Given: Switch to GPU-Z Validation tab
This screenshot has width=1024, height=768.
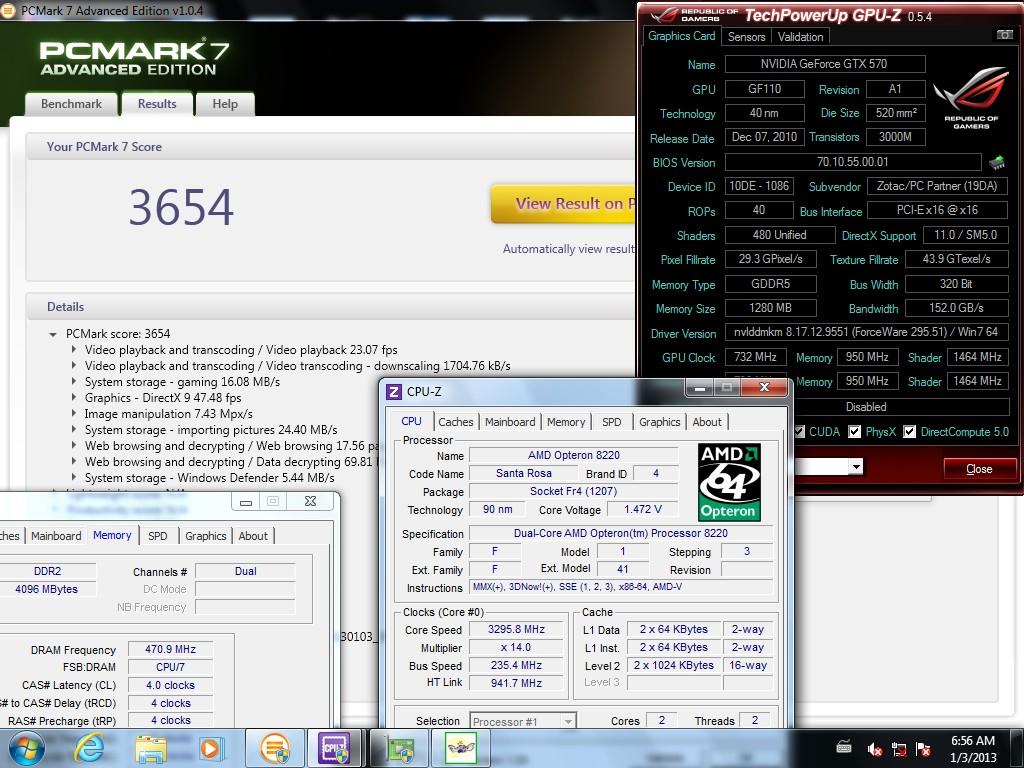Looking at the screenshot, I should pyautogui.click(x=800, y=37).
